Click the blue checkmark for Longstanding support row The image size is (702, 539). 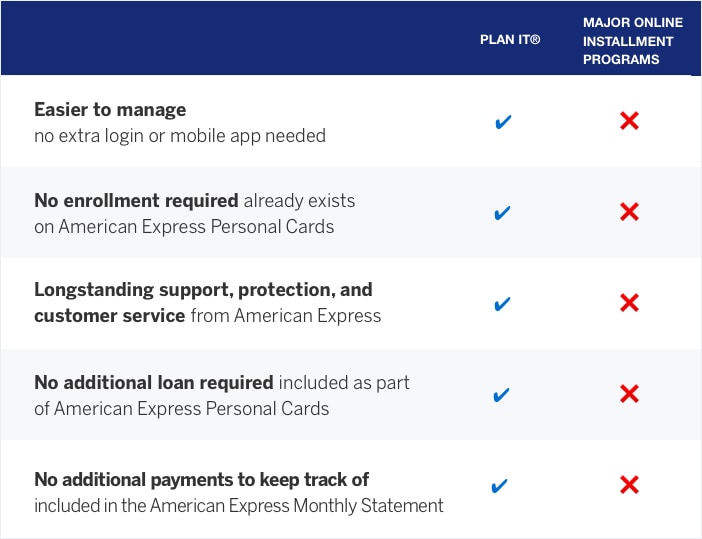pyautogui.click(x=503, y=303)
